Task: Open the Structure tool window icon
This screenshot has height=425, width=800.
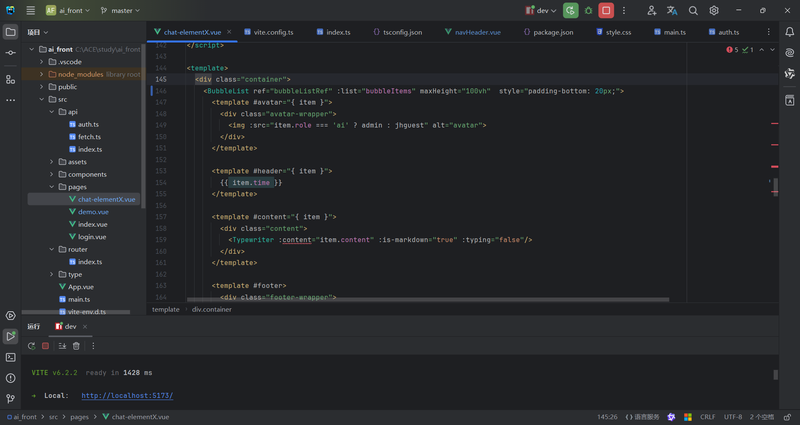Action: pyautogui.click(x=10, y=80)
